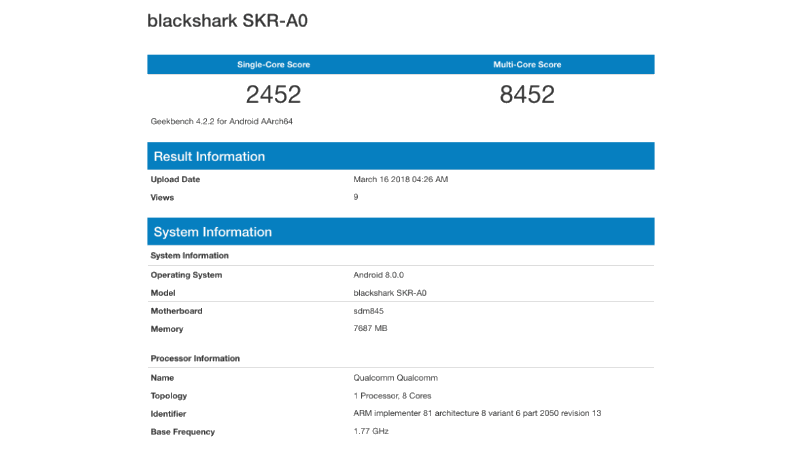Viewport: 800px width, 450px height.
Task: Click the Processor Information subheading
Action: (195, 359)
